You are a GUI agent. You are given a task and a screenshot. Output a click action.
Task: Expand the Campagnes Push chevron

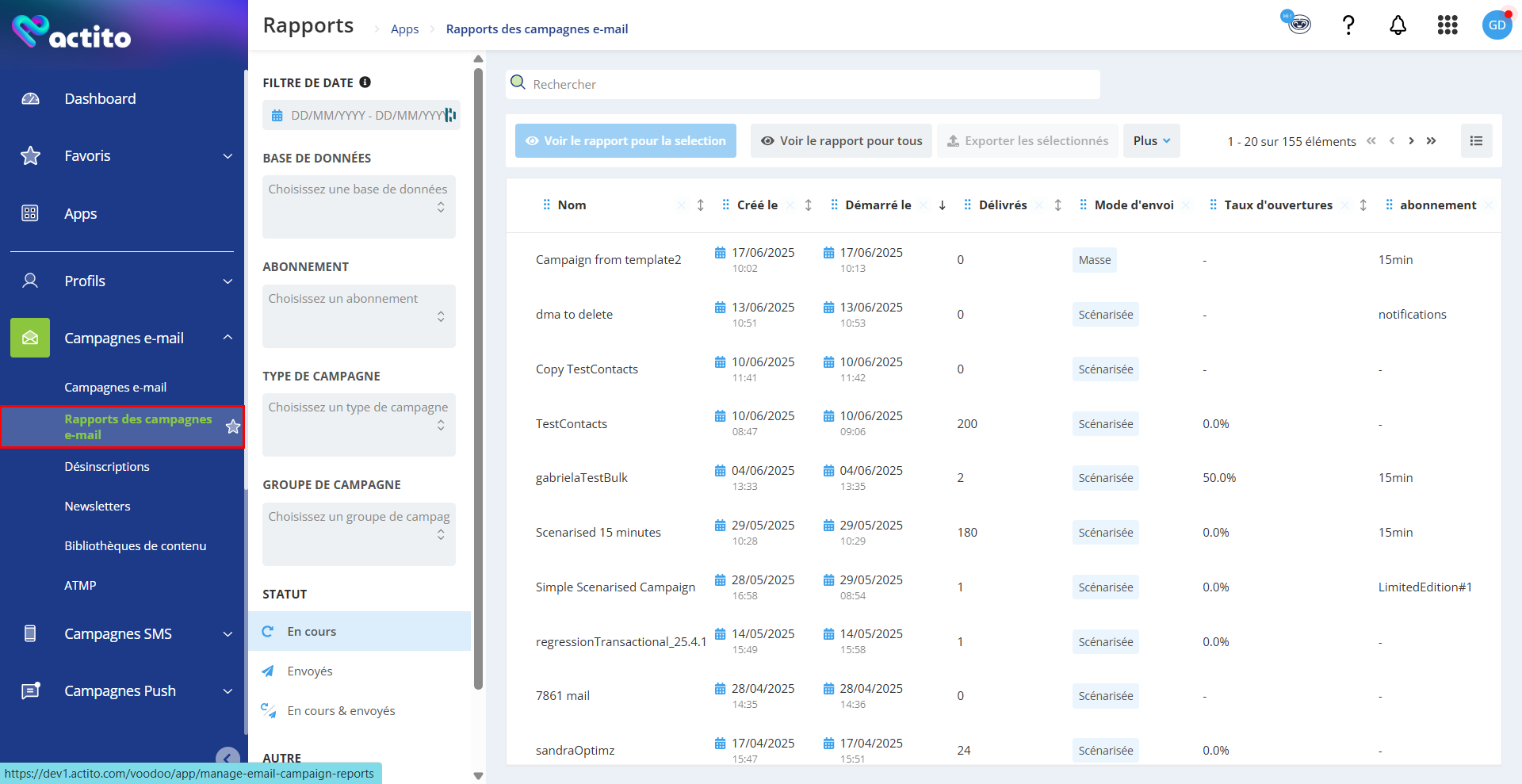[228, 691]
